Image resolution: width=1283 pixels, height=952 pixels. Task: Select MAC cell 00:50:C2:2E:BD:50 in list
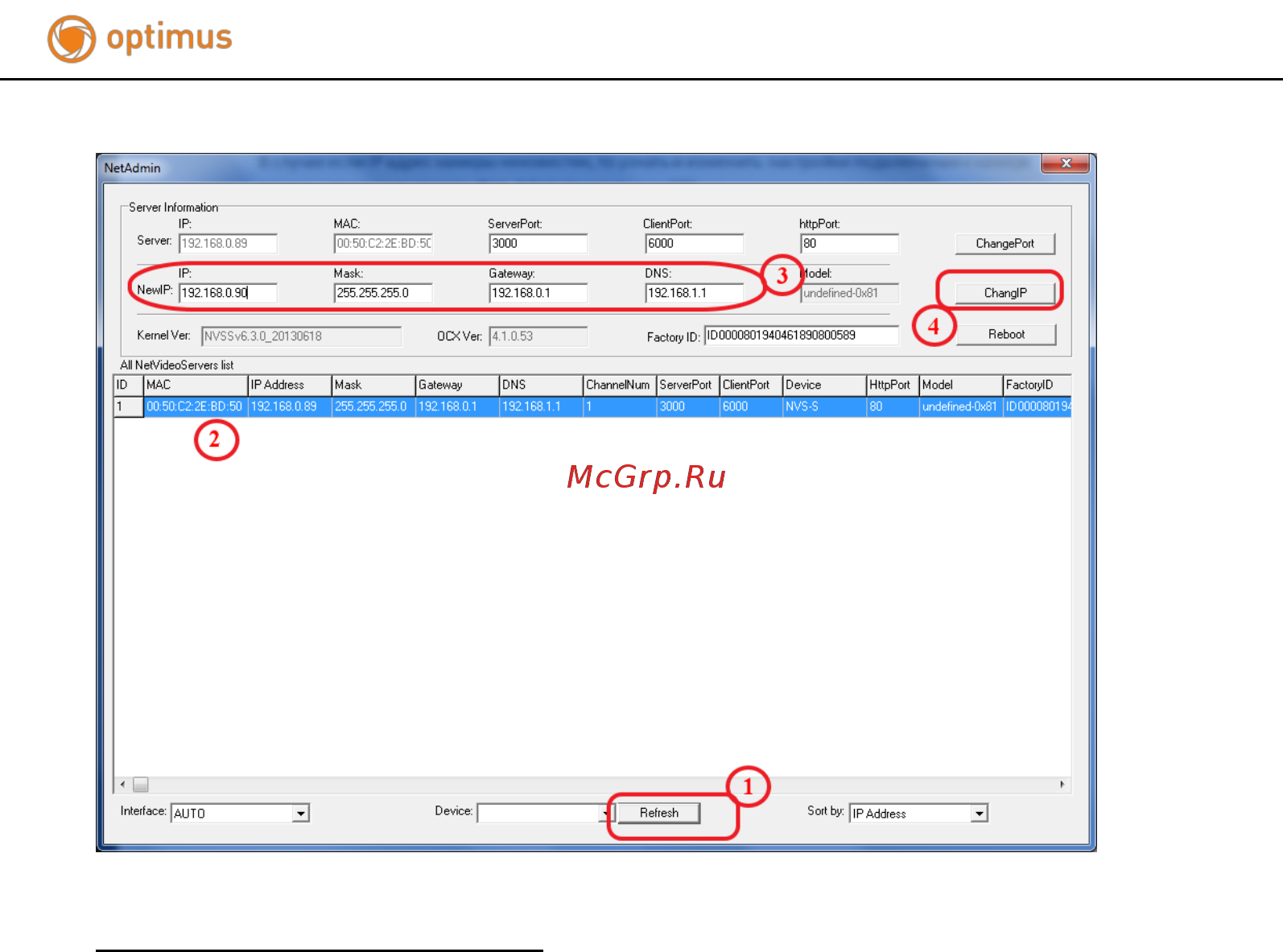[x=195, y=406]
